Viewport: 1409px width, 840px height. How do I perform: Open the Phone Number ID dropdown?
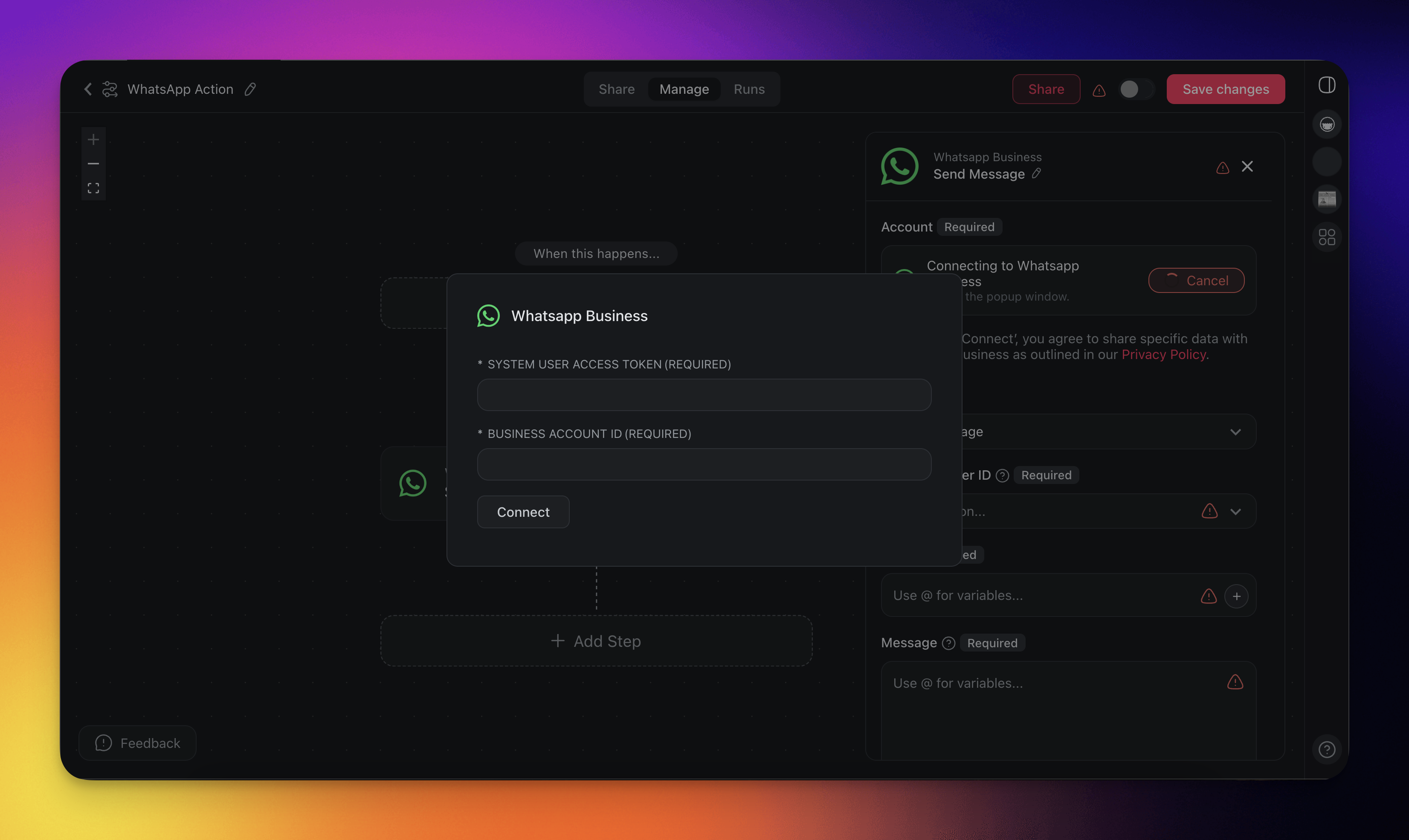[1235, 512]
